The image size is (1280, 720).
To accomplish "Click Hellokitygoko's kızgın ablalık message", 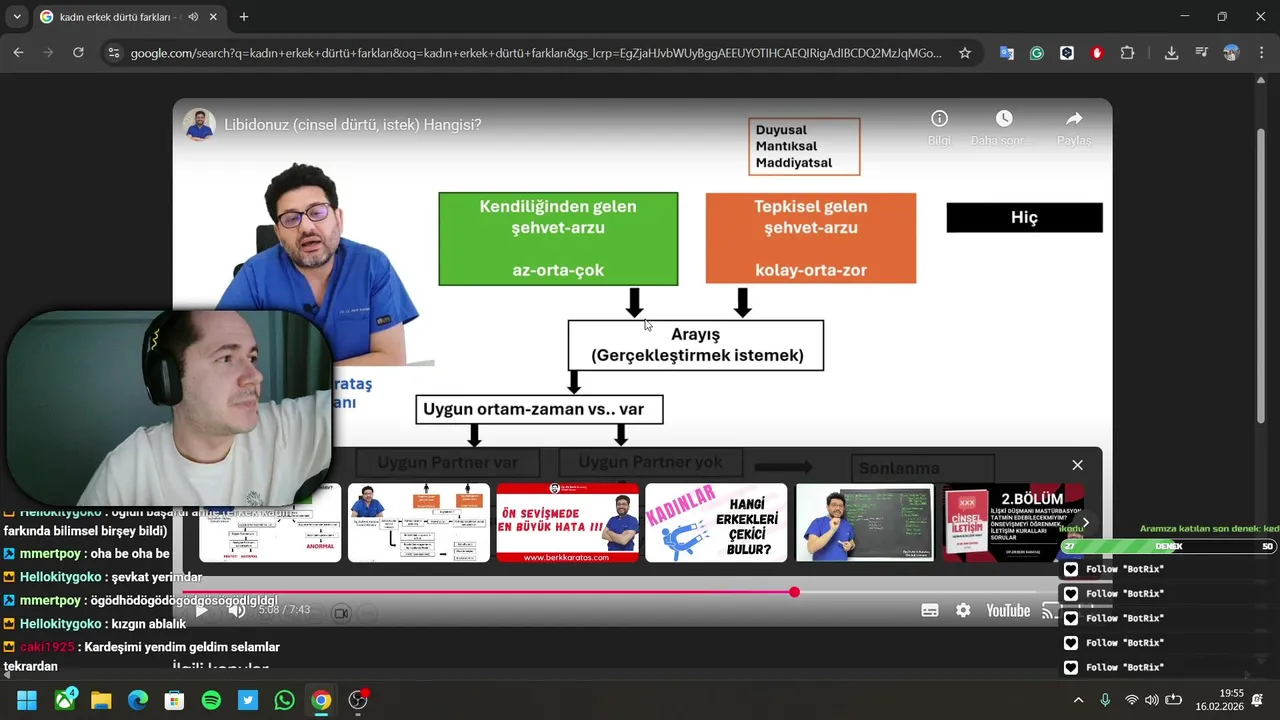I will tap(95, 624).
